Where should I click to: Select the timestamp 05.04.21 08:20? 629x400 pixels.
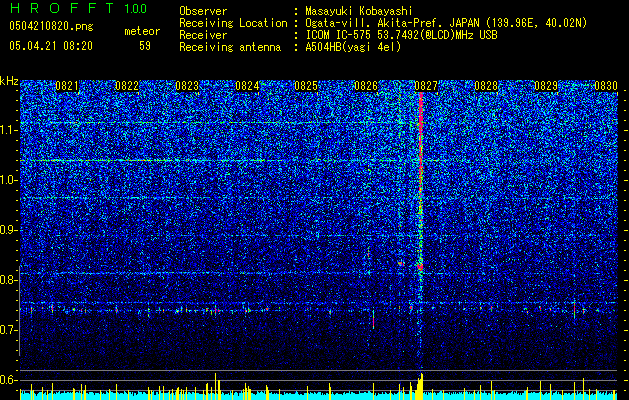tap(51, 46)
